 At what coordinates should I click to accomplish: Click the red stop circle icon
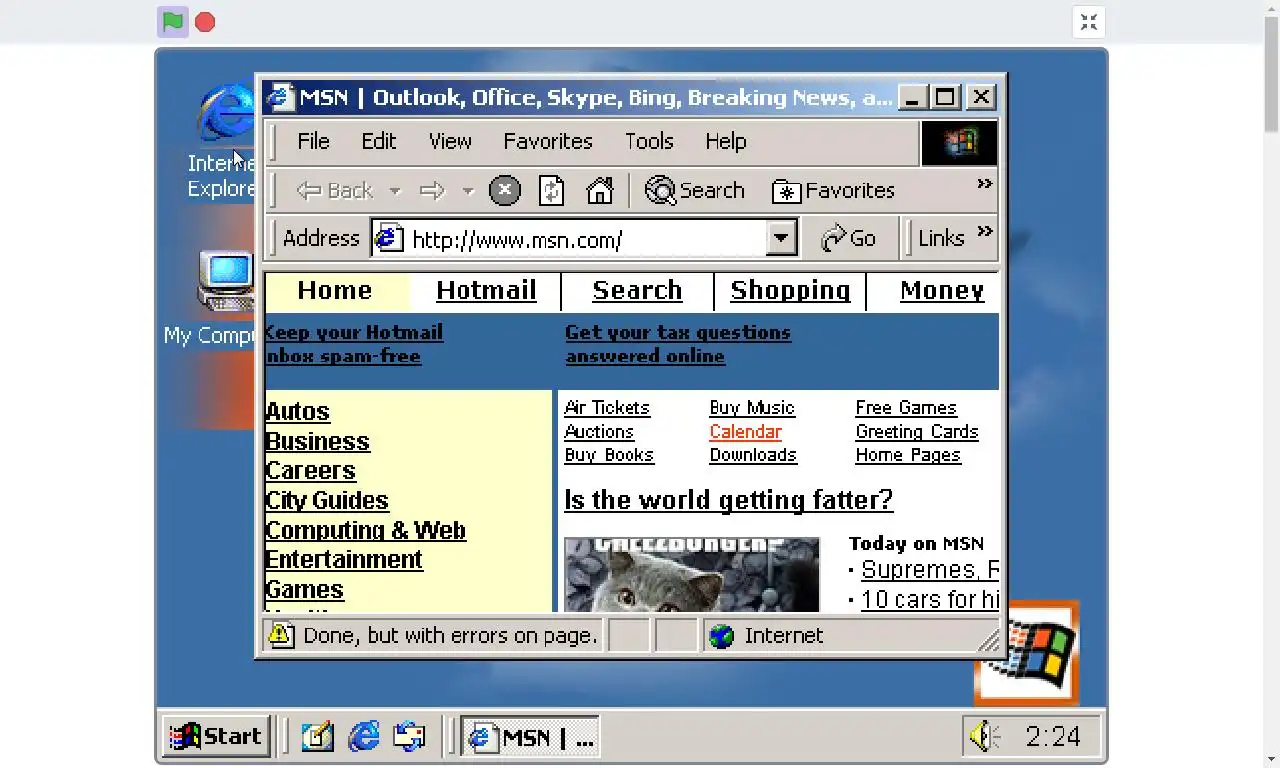205,22
